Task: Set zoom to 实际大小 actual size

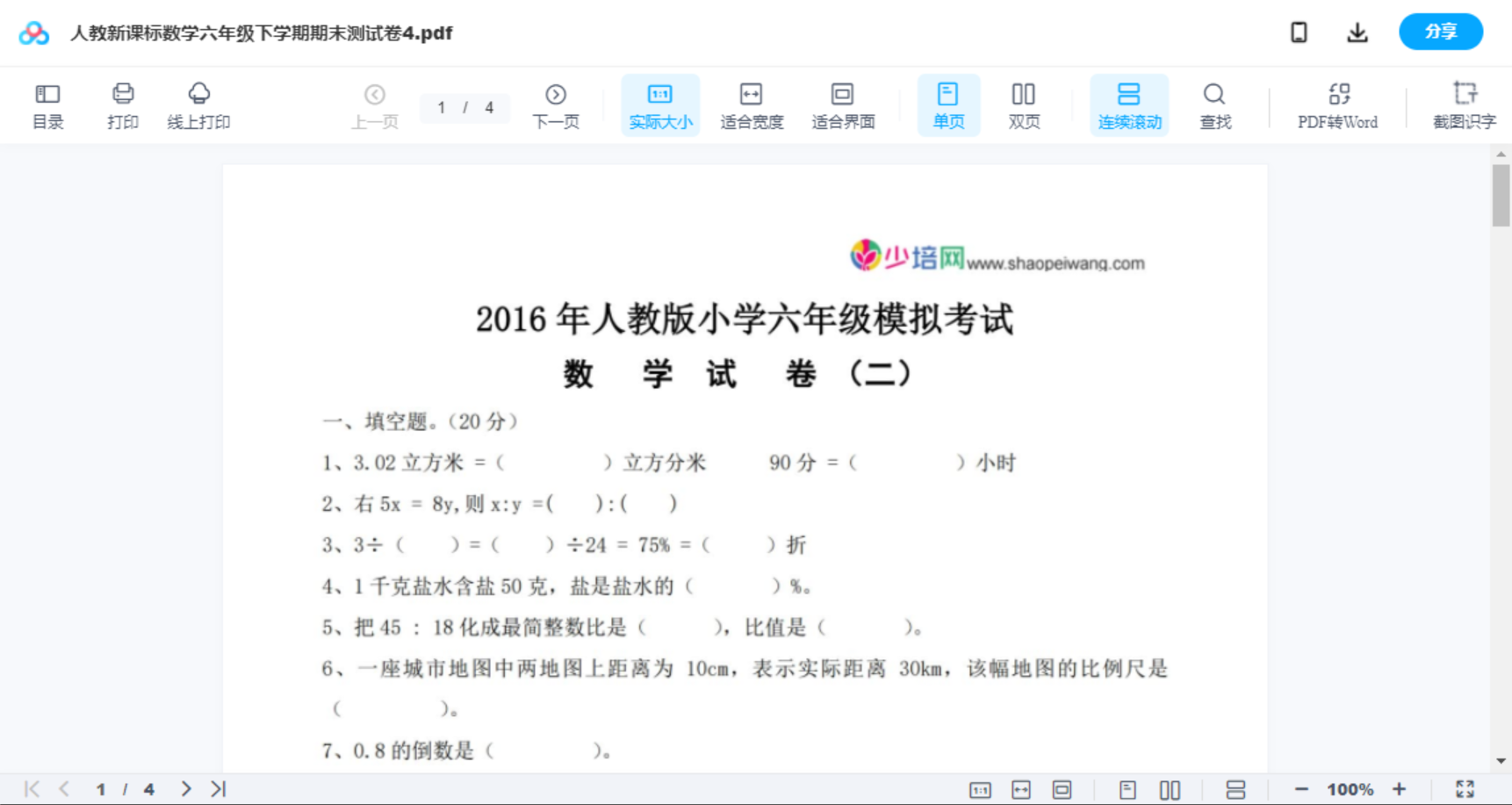Action: pos(660,104)
